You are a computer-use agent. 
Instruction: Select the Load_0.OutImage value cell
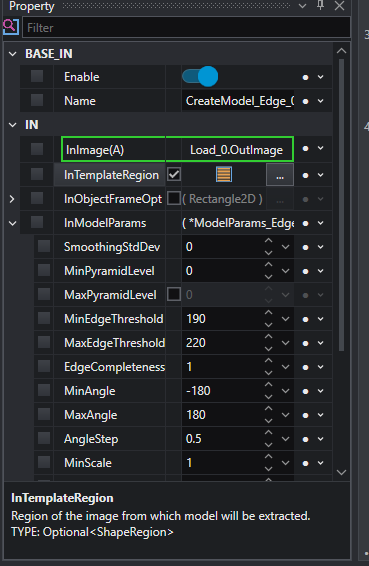(236, 149)
